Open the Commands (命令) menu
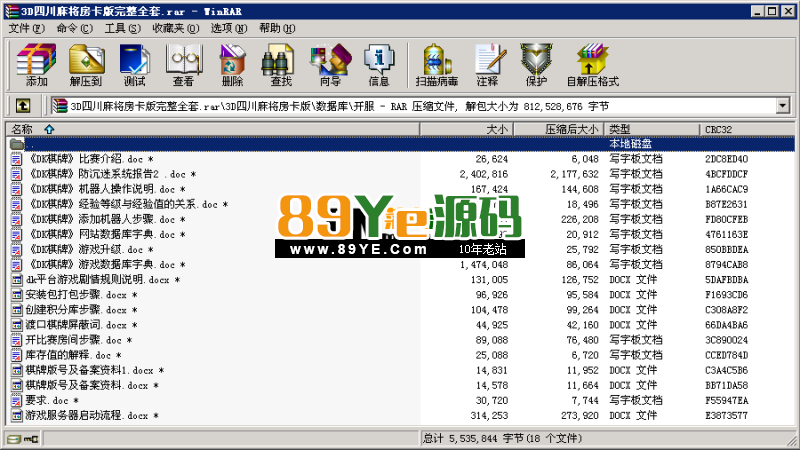Viewport: 800px width, 450px height. point(74,28)
